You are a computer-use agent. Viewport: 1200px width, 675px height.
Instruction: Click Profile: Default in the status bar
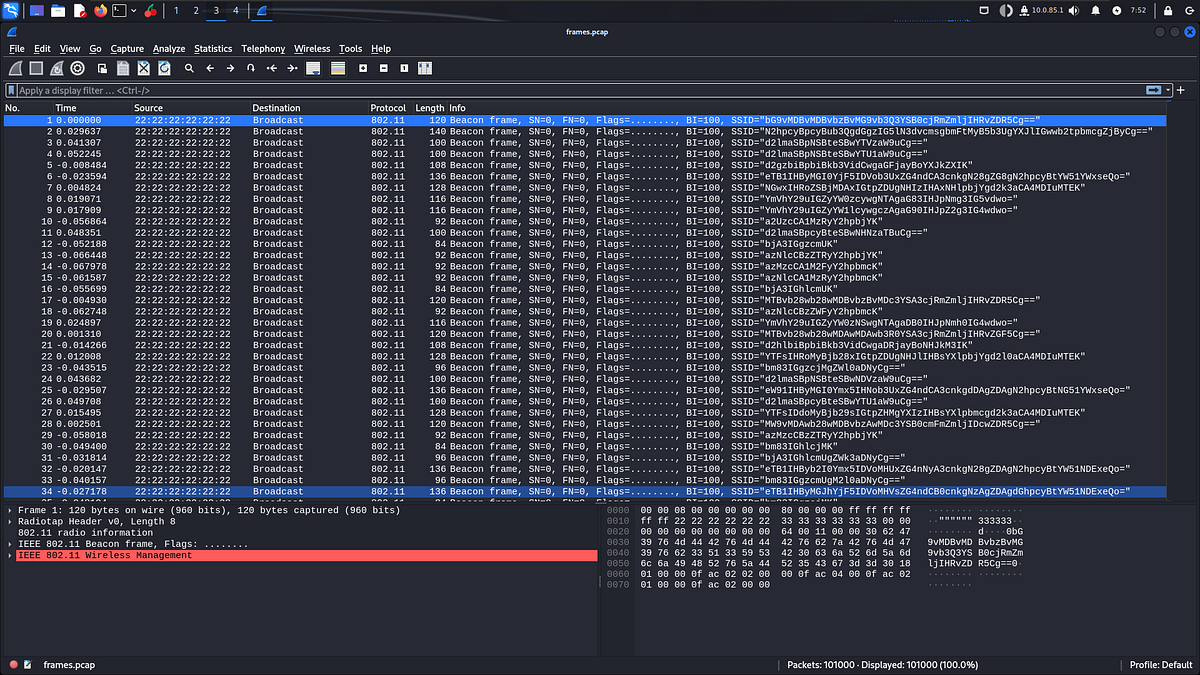(1162, 664)
